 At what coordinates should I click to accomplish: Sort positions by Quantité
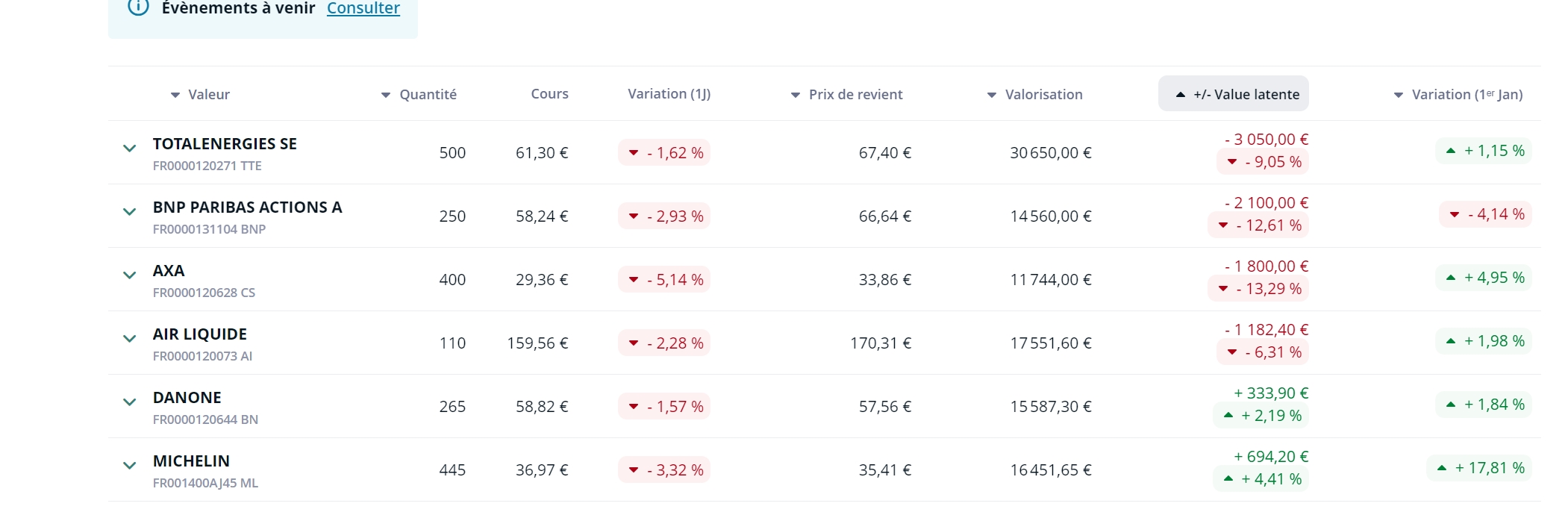click(419, 95)
